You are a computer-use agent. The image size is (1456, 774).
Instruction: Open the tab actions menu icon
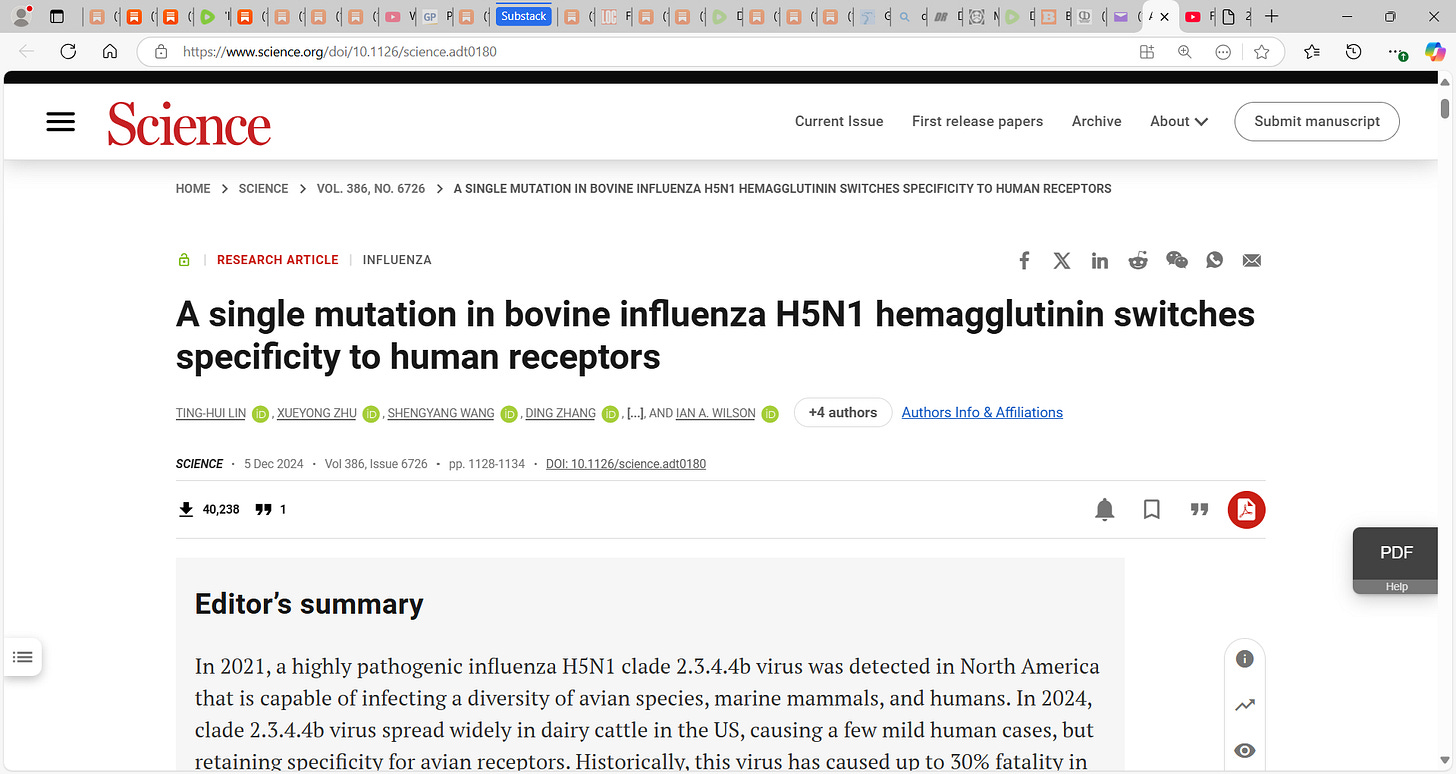pos(57,16)
